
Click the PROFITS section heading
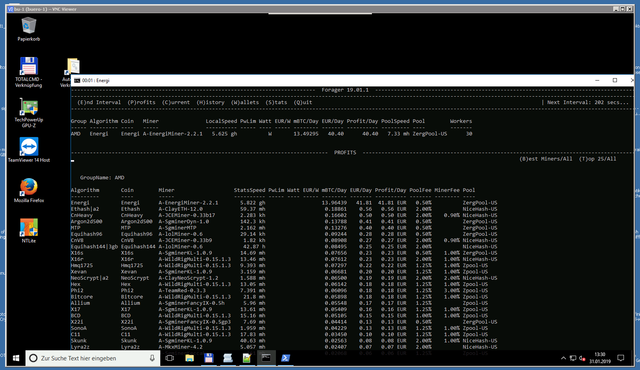click(345, 153)
